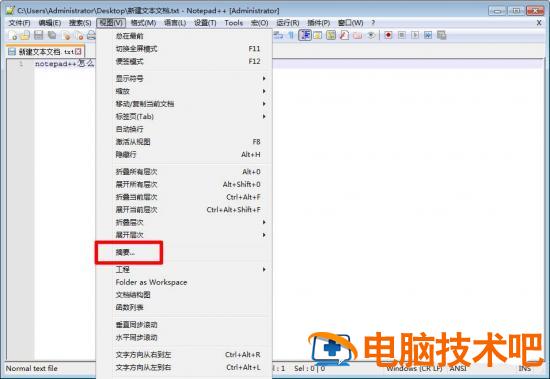Toggle the Monitoring eye toolbar icon
This screenshot has width=550, height=379.
tap(371, 35)
